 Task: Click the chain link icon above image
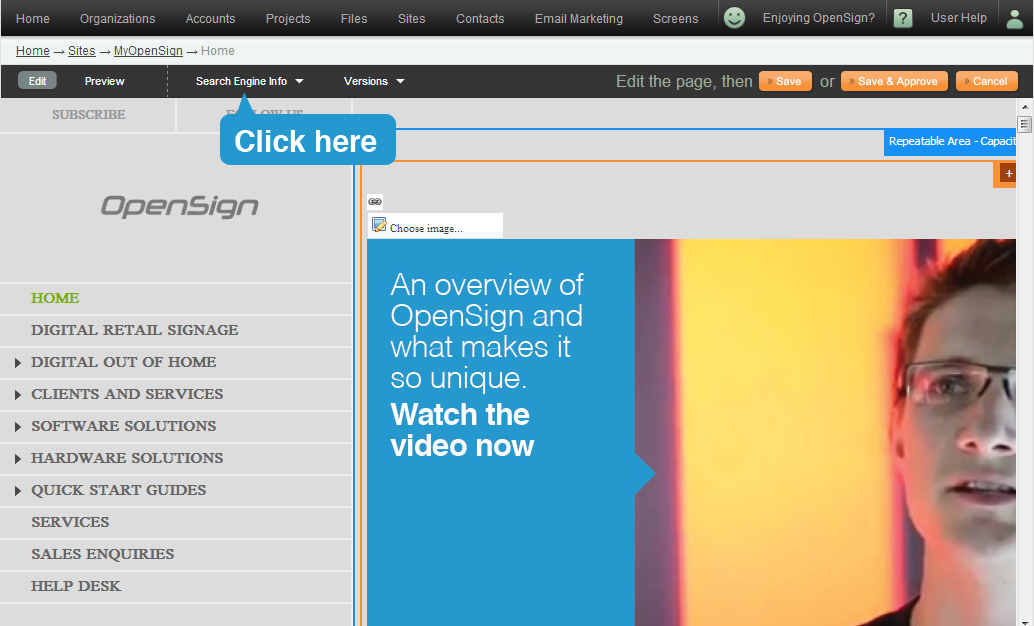(375, 201)
